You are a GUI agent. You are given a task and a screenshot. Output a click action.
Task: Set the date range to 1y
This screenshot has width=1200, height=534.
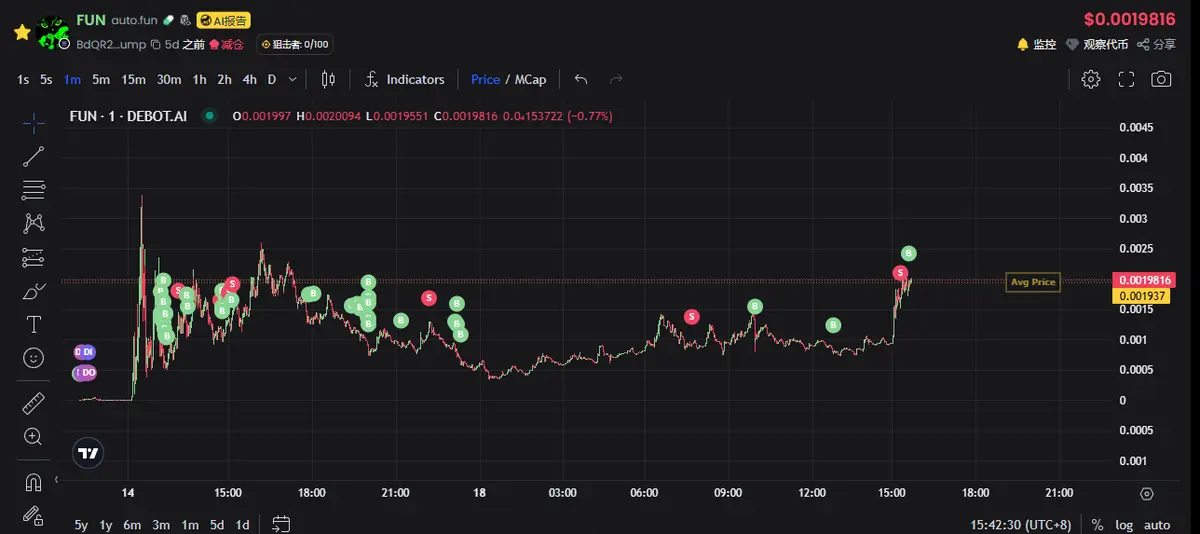[106, 525]
